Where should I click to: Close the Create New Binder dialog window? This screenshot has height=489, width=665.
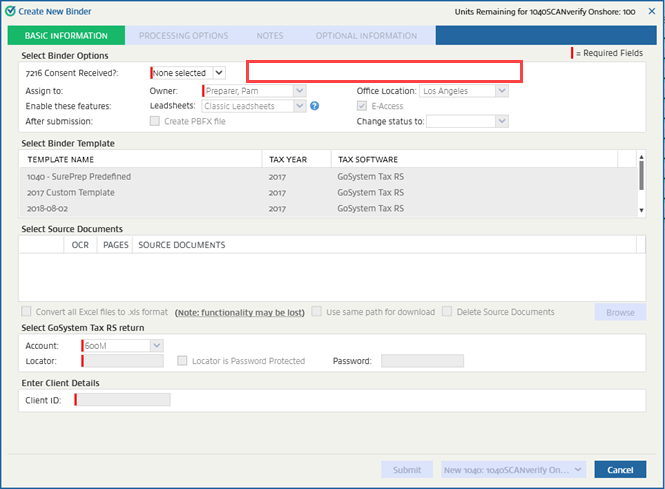(x=652, y=10)
